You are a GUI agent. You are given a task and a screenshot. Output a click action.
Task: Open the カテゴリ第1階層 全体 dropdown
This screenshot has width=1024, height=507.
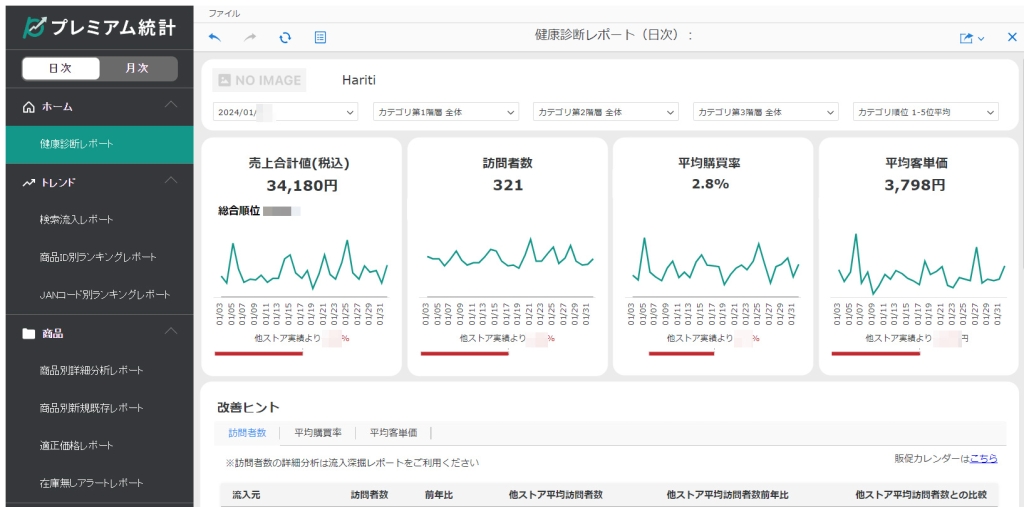[446, 112]
